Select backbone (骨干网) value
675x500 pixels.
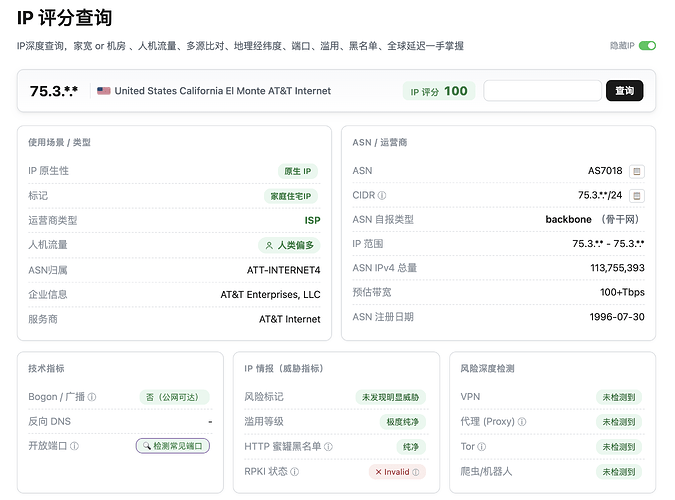[594, 220]
